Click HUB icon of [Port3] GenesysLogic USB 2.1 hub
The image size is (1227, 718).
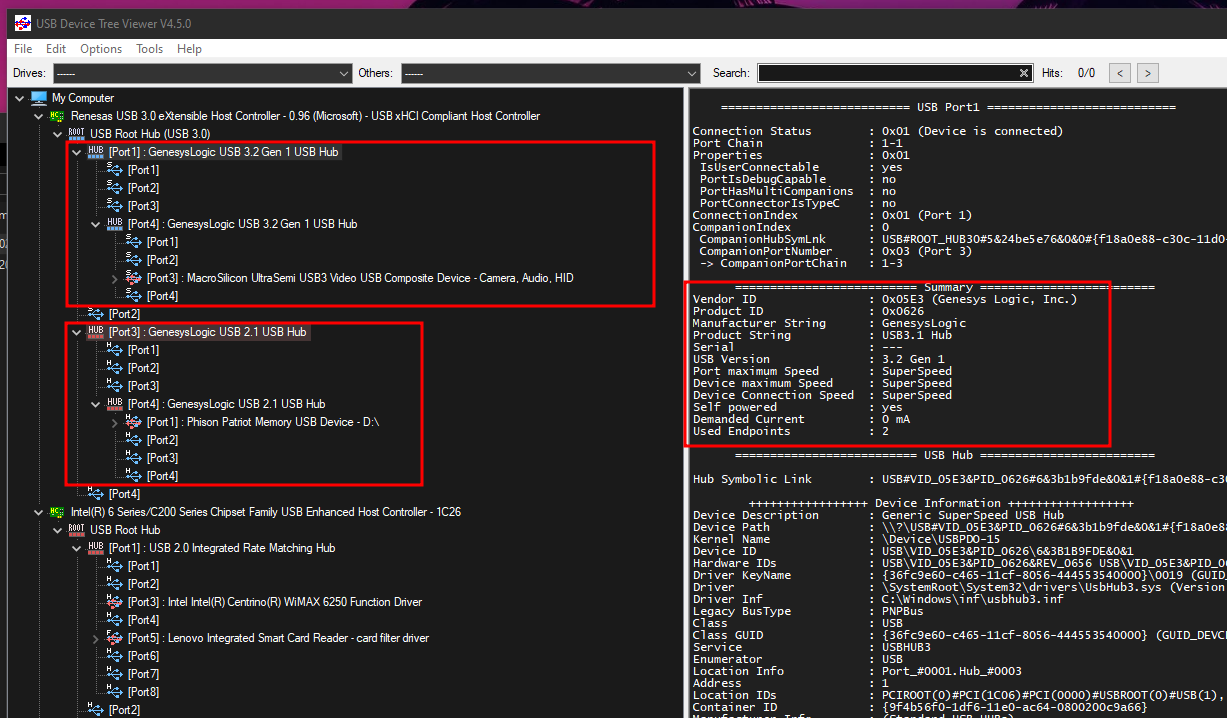(96, 332)
